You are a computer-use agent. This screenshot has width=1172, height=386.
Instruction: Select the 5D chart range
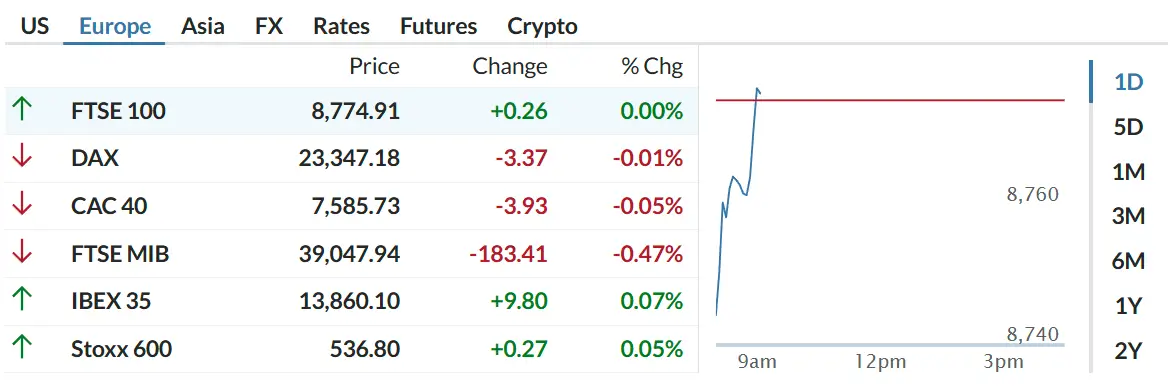[x=1129, y=127]
